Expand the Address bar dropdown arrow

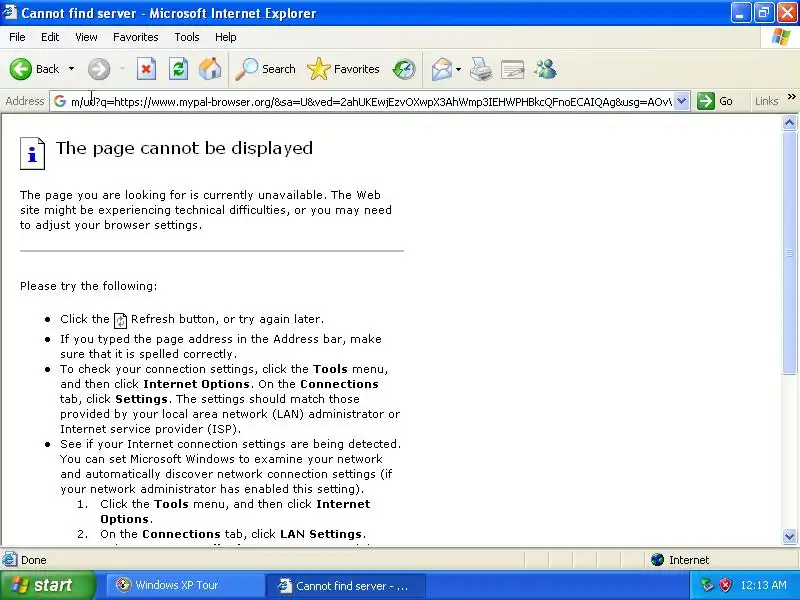point(682,101)
